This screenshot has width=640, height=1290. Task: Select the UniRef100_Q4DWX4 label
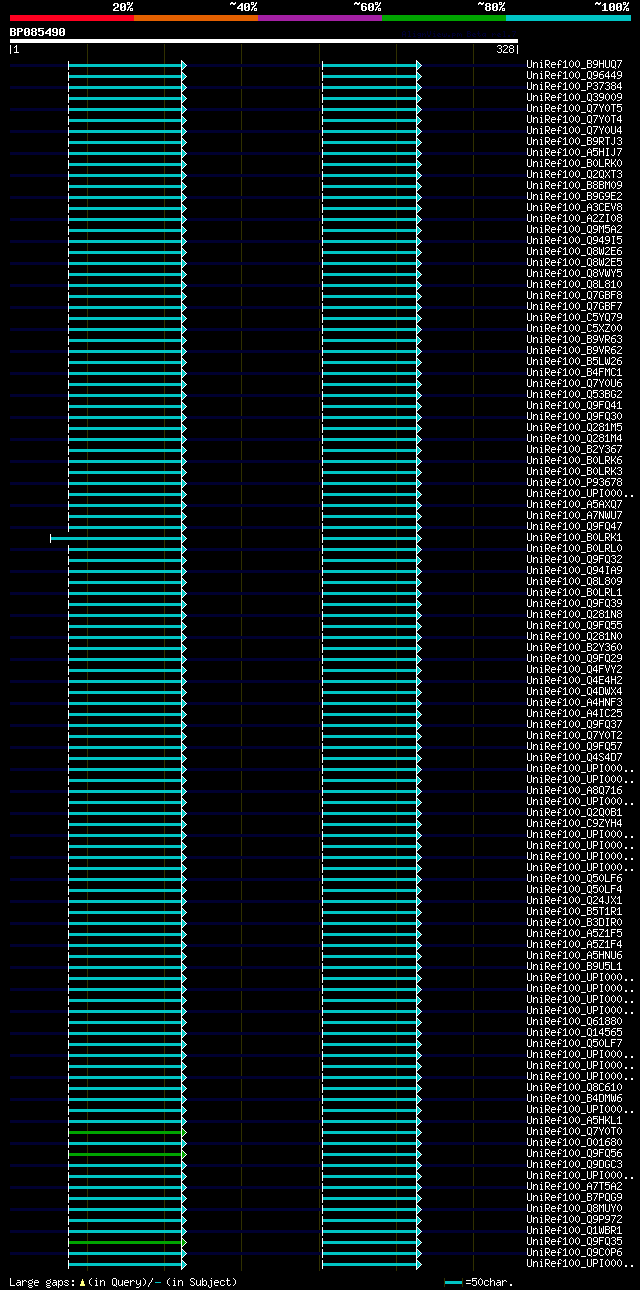575,692
